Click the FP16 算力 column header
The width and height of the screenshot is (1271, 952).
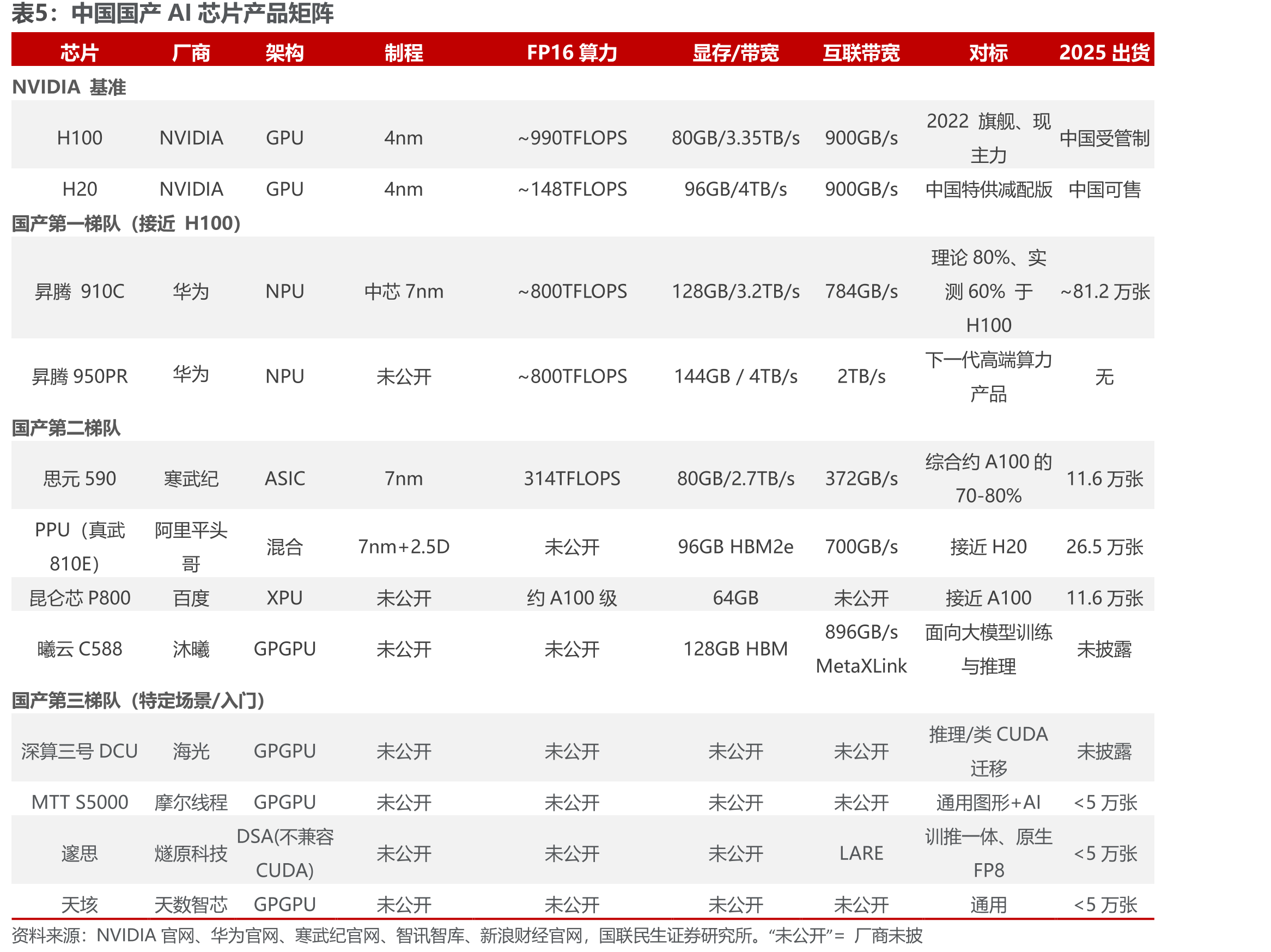coord(571,53)
